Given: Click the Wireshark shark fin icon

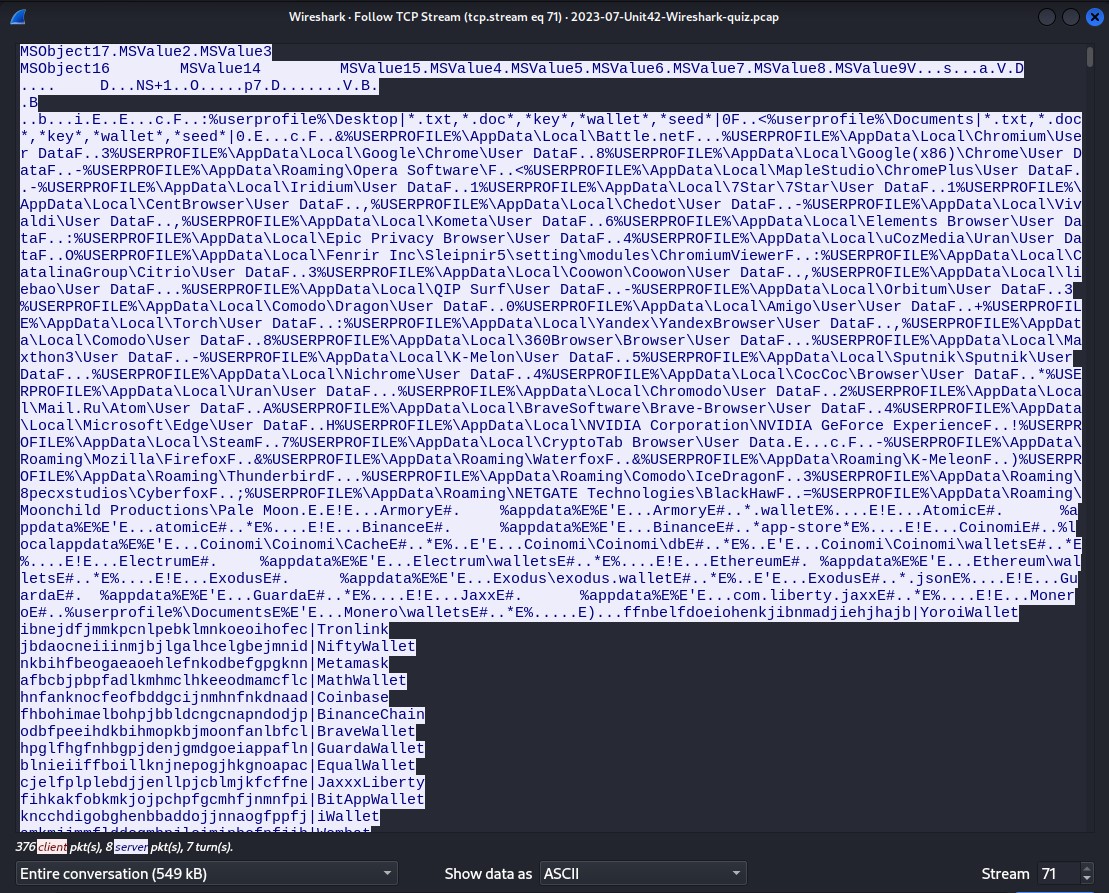Looking at the screenshot, I should [18, 17].
